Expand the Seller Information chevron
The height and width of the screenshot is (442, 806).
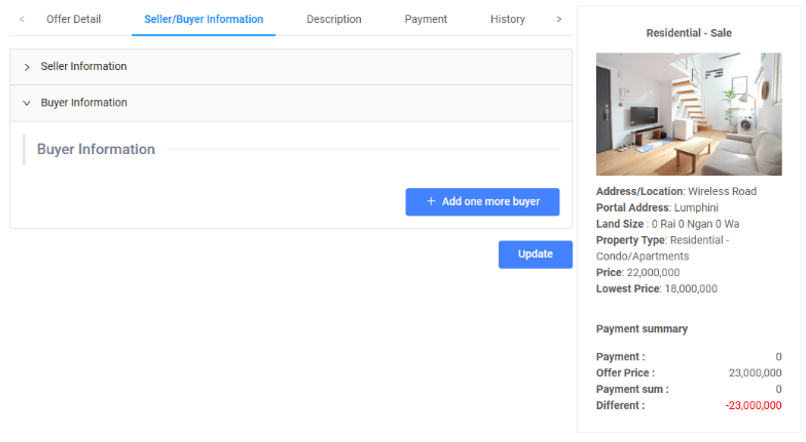click(x=27, y=67)
